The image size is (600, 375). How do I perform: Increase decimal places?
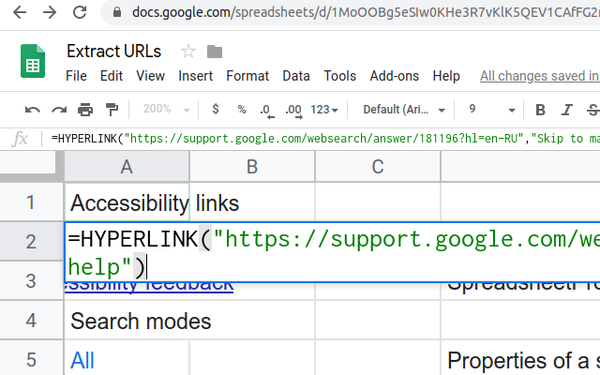294,111
